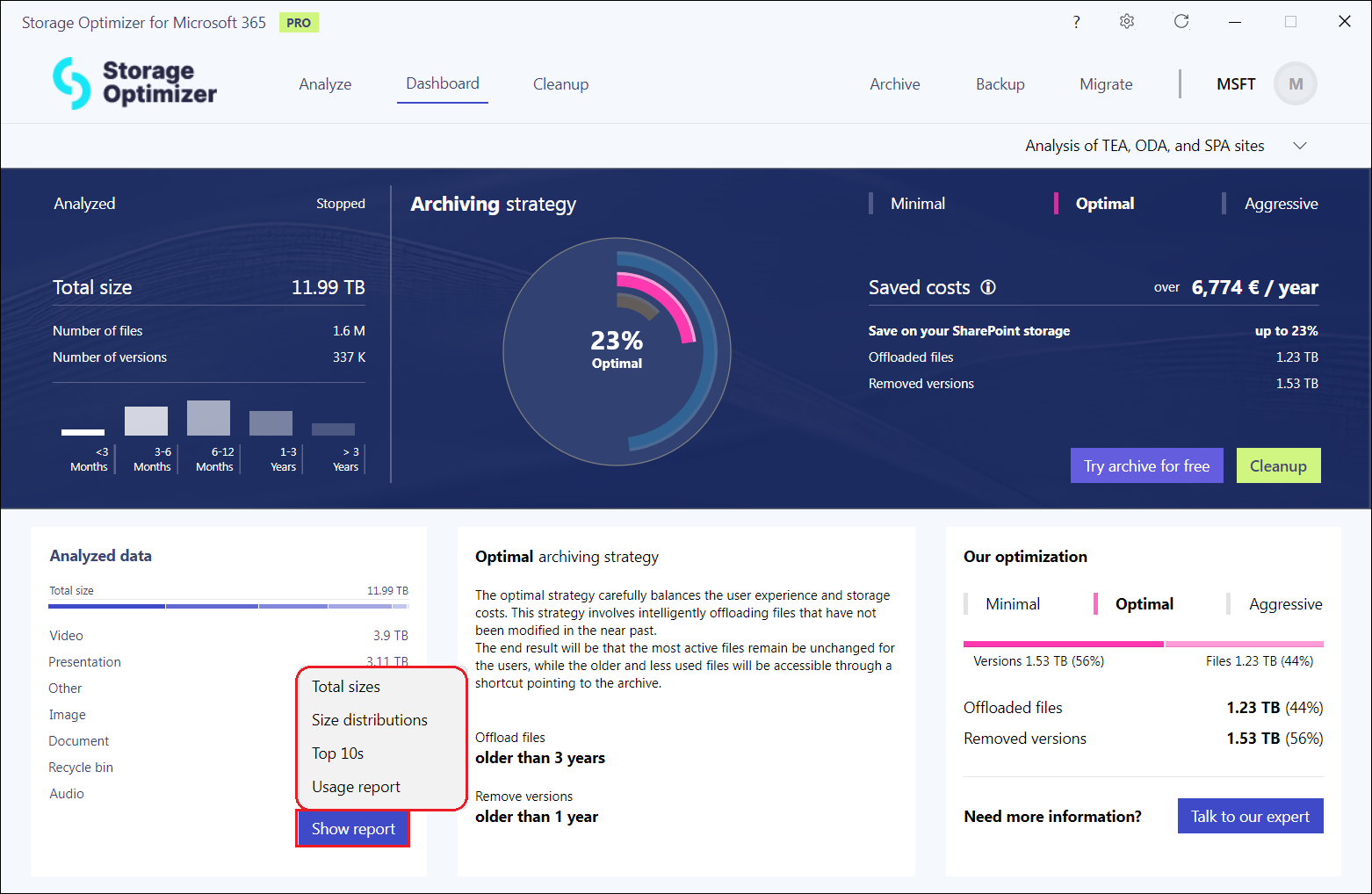Click the Total size segmented bar
The height and width of the screenshot is (894, 1372).
228,606
